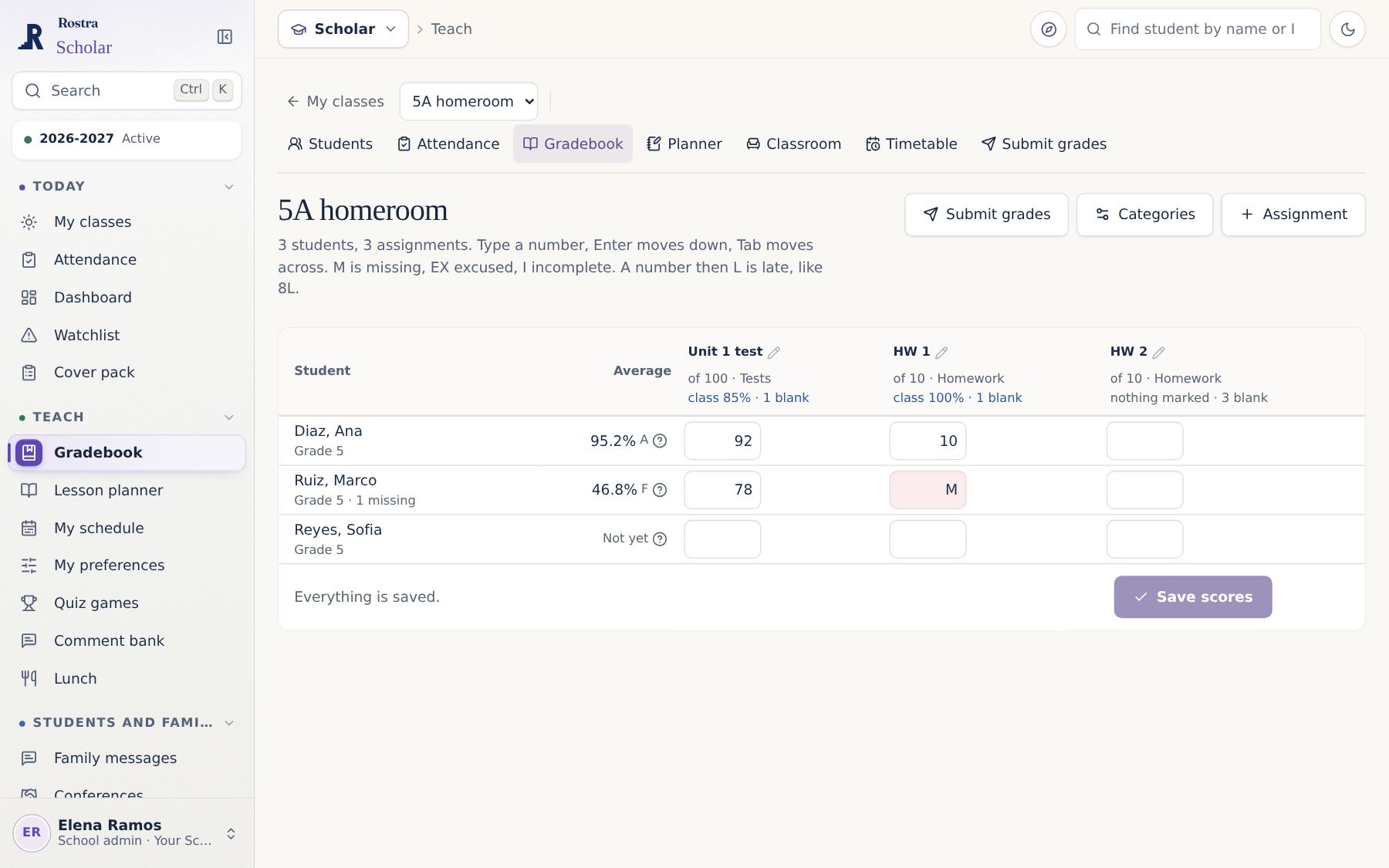This screenshot has height=868, width=1389.
Task: Go to Attendance in the sidebar
Action: pos(127,260)
